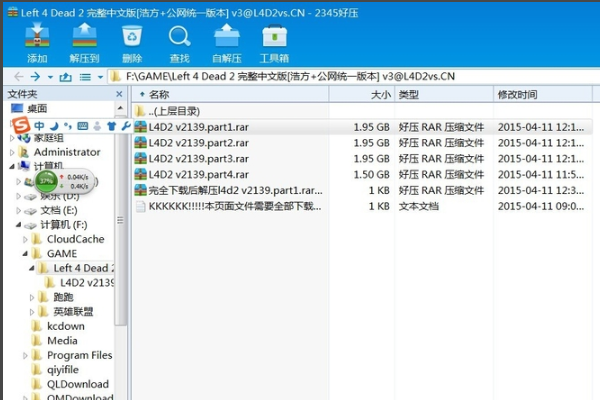Open the 工具箱 (Toolbox) icon

[x=274, y=42]
